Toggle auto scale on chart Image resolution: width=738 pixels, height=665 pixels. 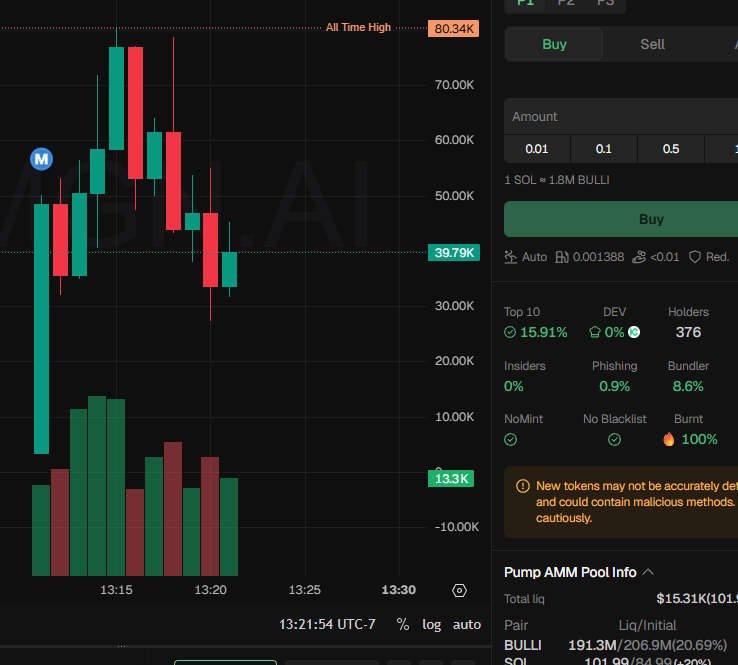(466, 625)
